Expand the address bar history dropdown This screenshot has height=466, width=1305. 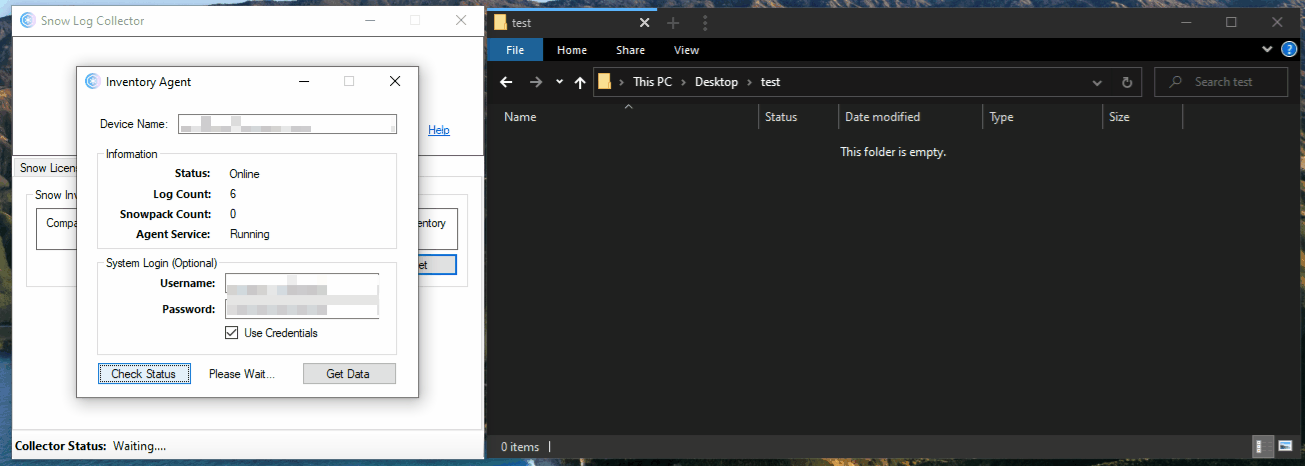point(1097,82)
